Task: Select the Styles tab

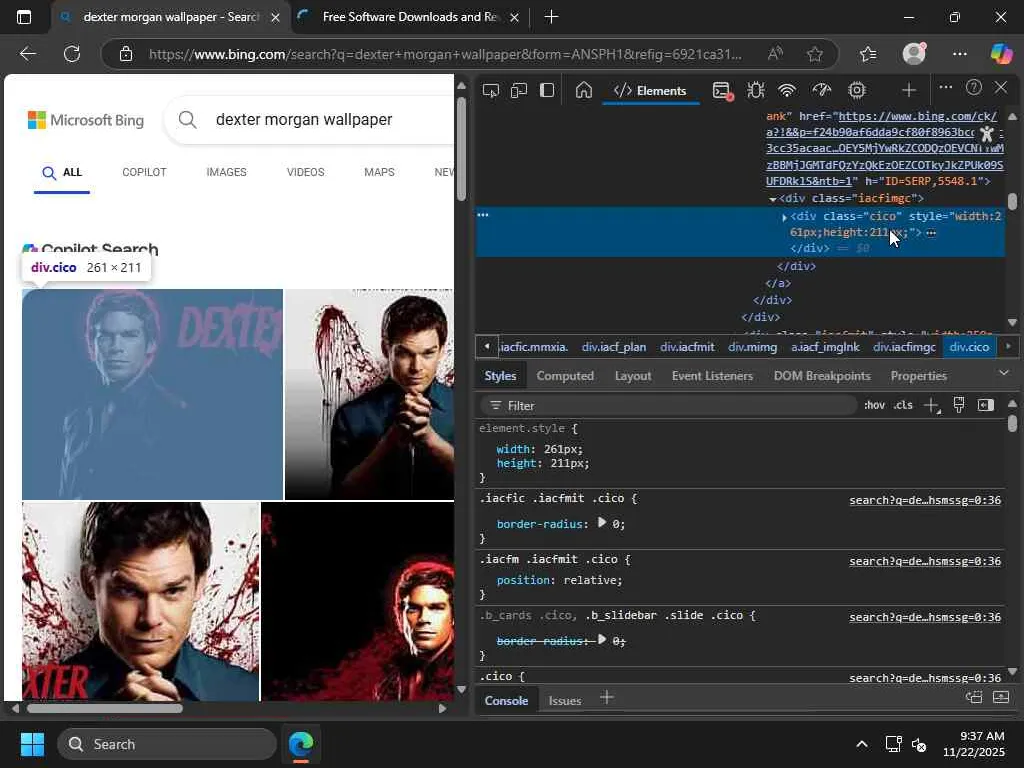Action: point(500,376)
